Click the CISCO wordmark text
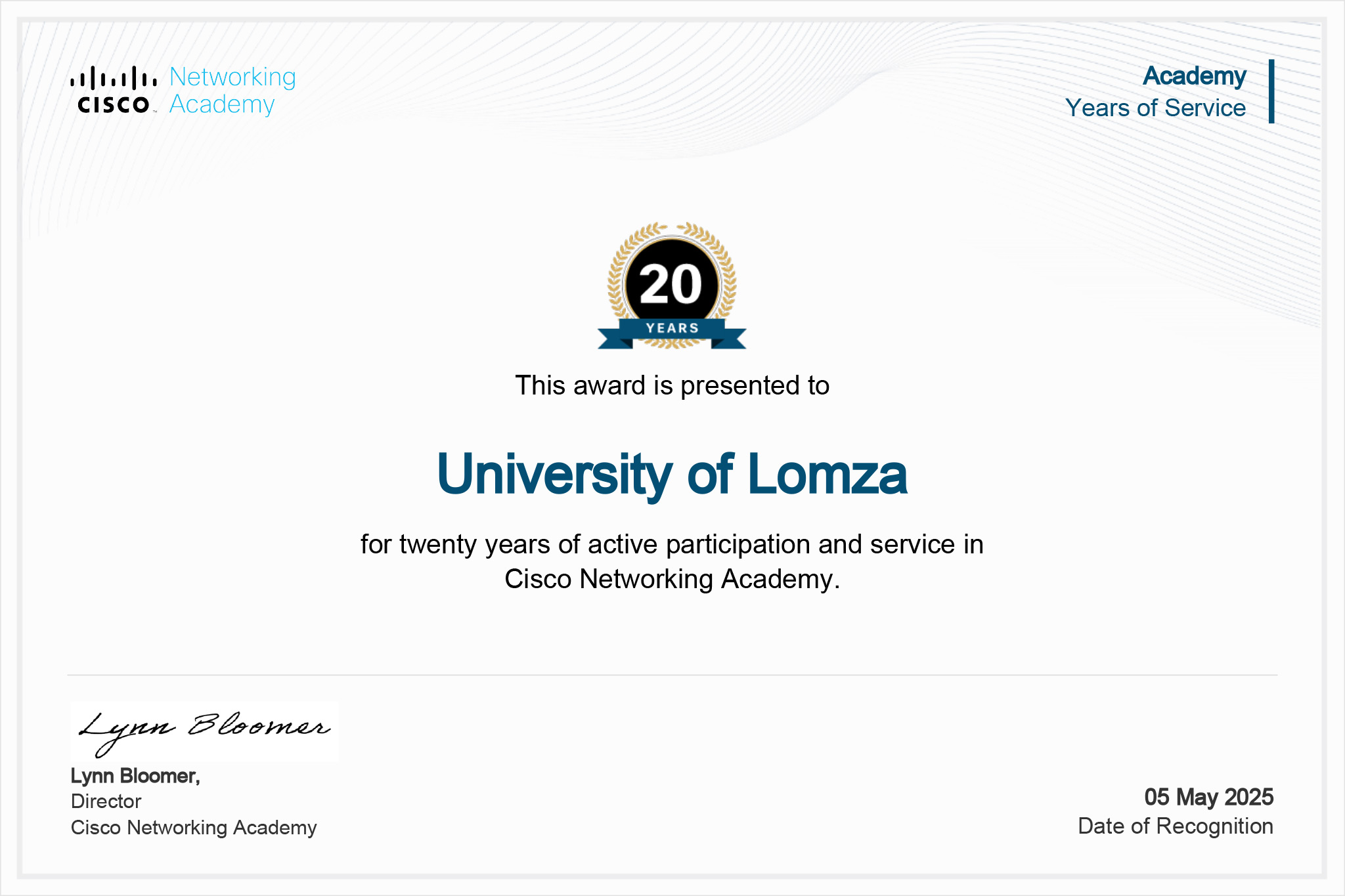This screenshot has height=896, width=1345. coord(114,105)
